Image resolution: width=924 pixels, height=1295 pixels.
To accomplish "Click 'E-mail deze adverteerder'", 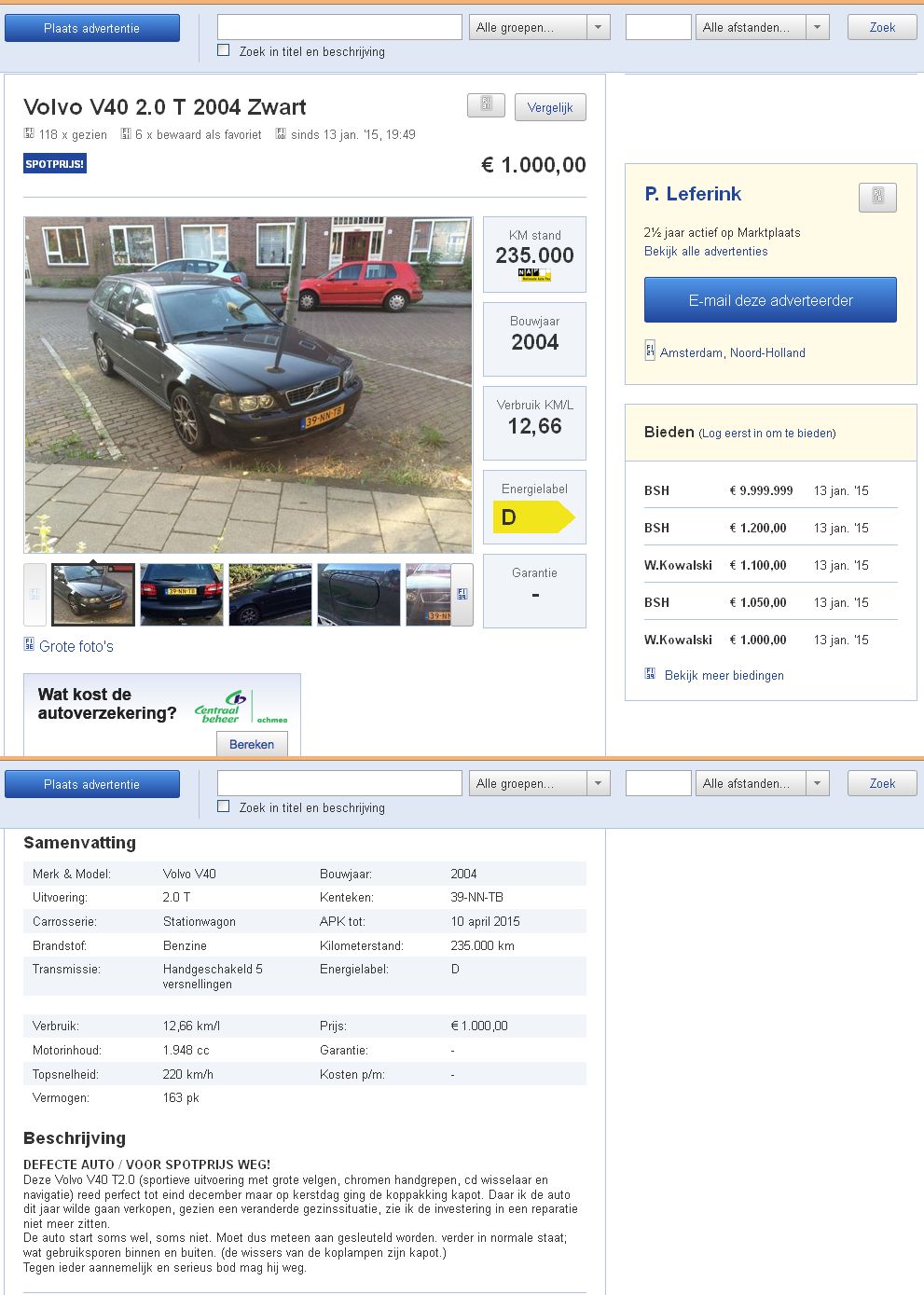I will click(x=770, y=300).
